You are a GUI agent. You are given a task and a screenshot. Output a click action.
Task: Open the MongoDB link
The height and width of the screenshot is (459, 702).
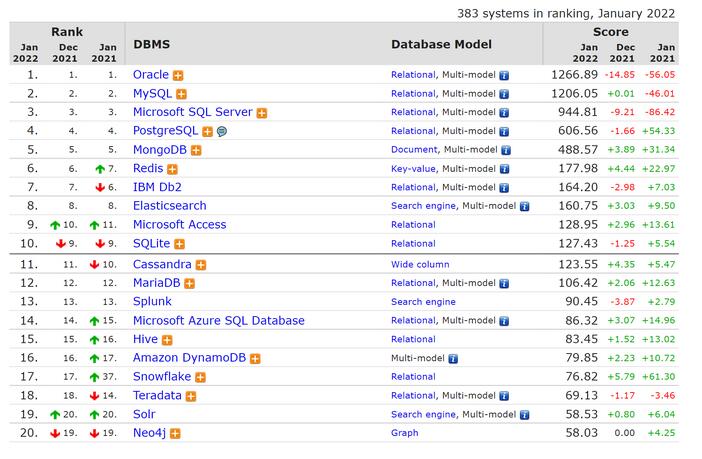[160, 150]
